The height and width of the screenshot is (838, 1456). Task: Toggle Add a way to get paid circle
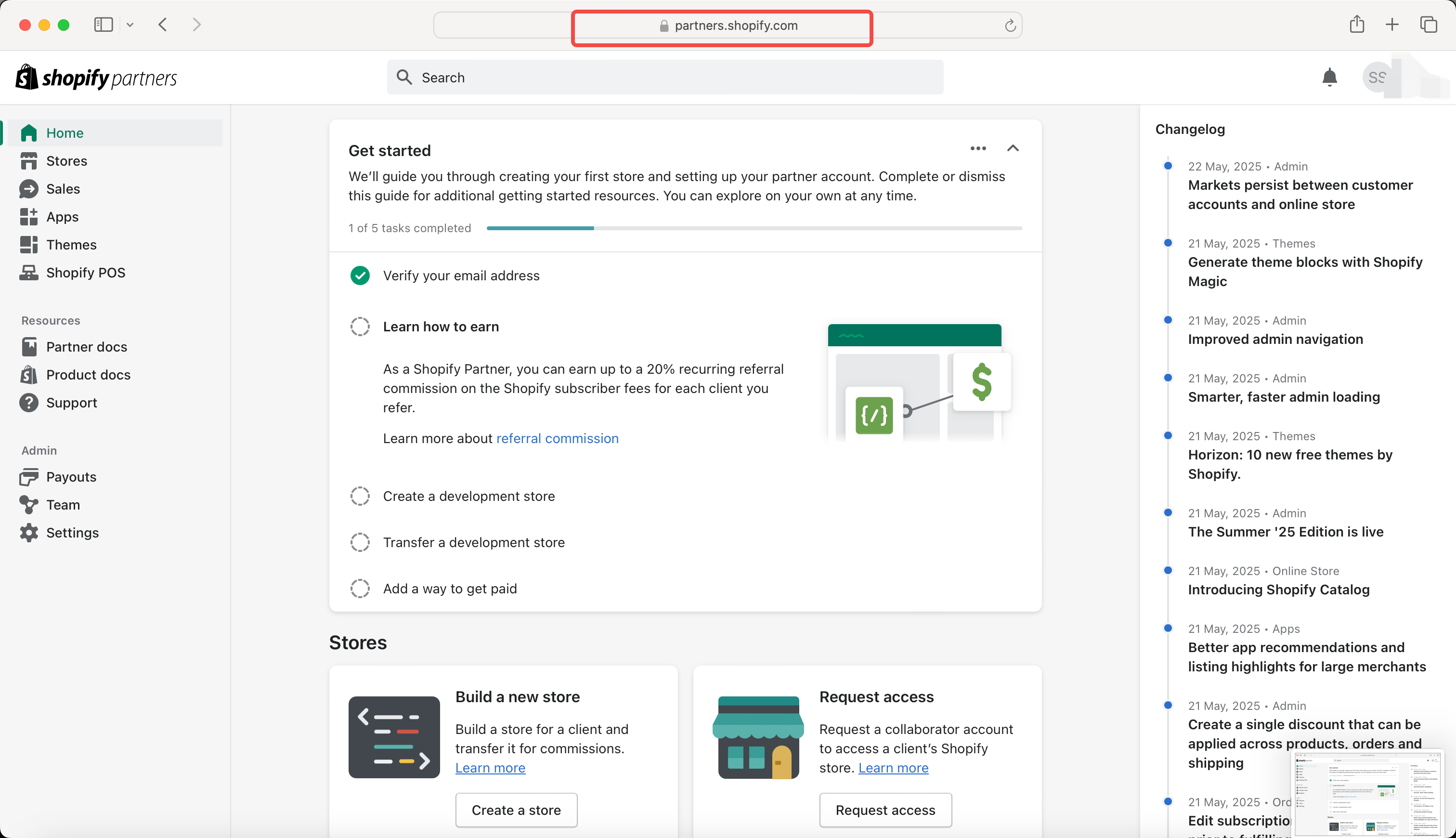coord(360,589)
